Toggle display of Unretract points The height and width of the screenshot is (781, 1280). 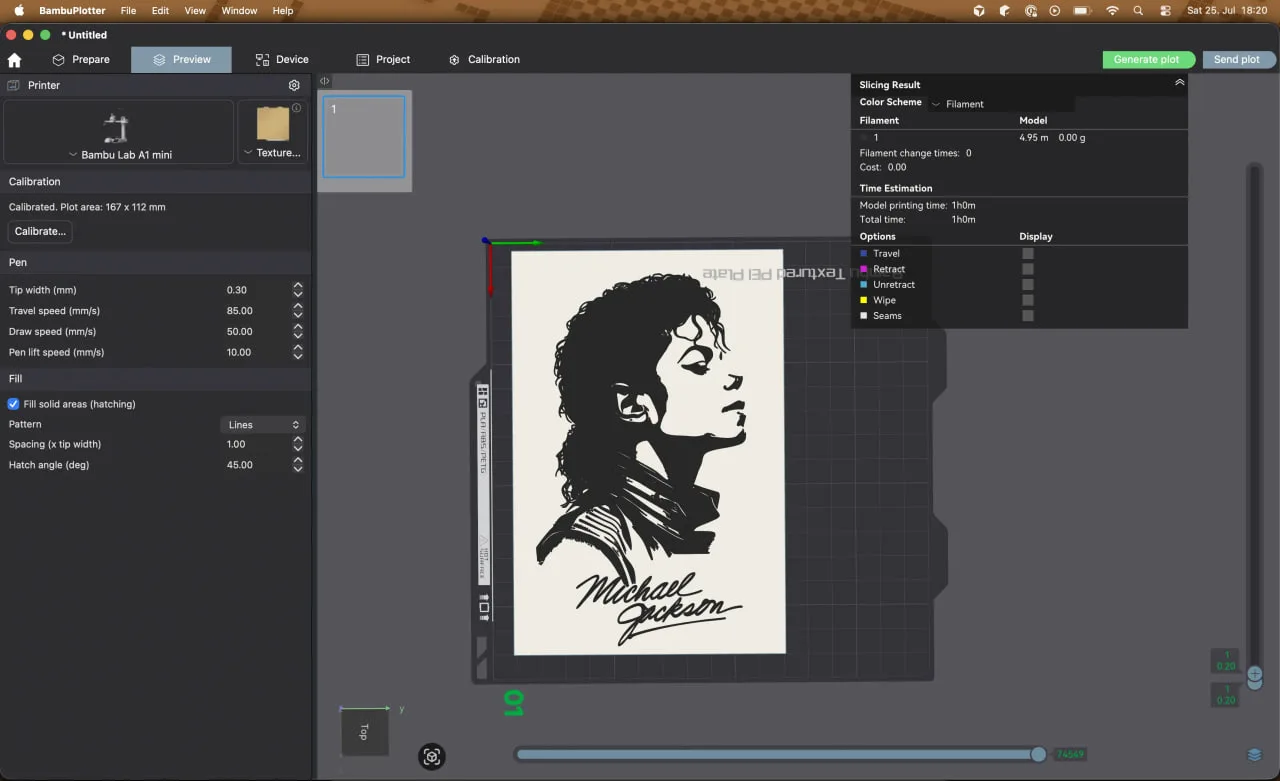[1028, 285]
